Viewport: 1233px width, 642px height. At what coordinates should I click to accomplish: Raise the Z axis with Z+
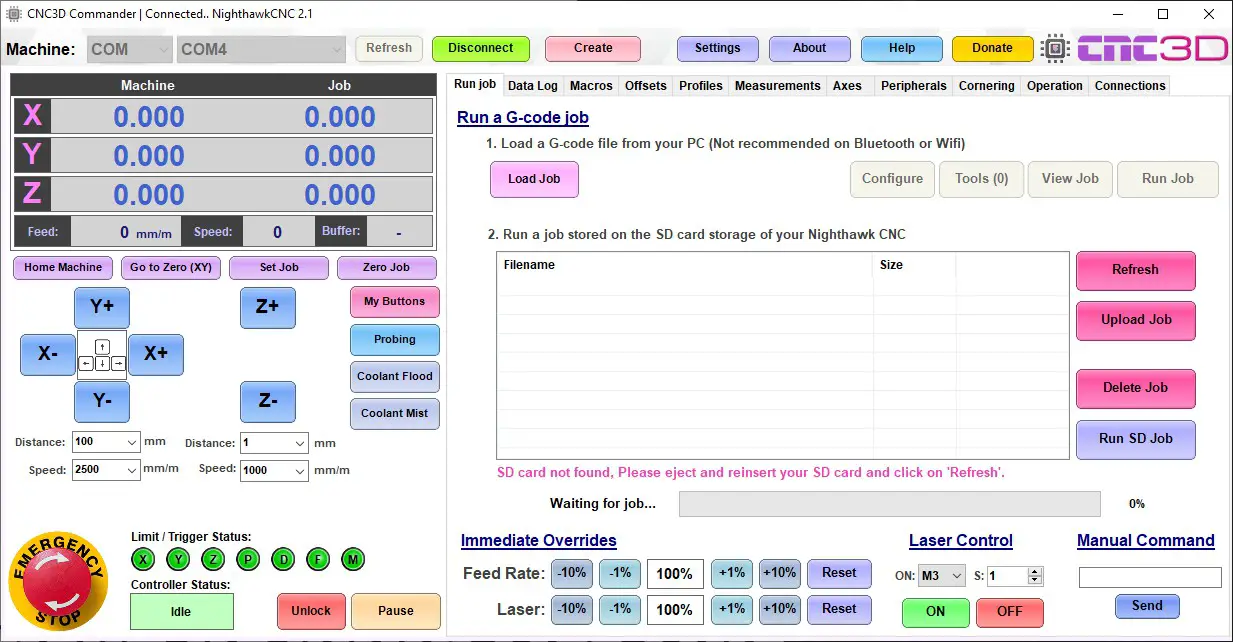pyautogui.click(x=267, y=307)
